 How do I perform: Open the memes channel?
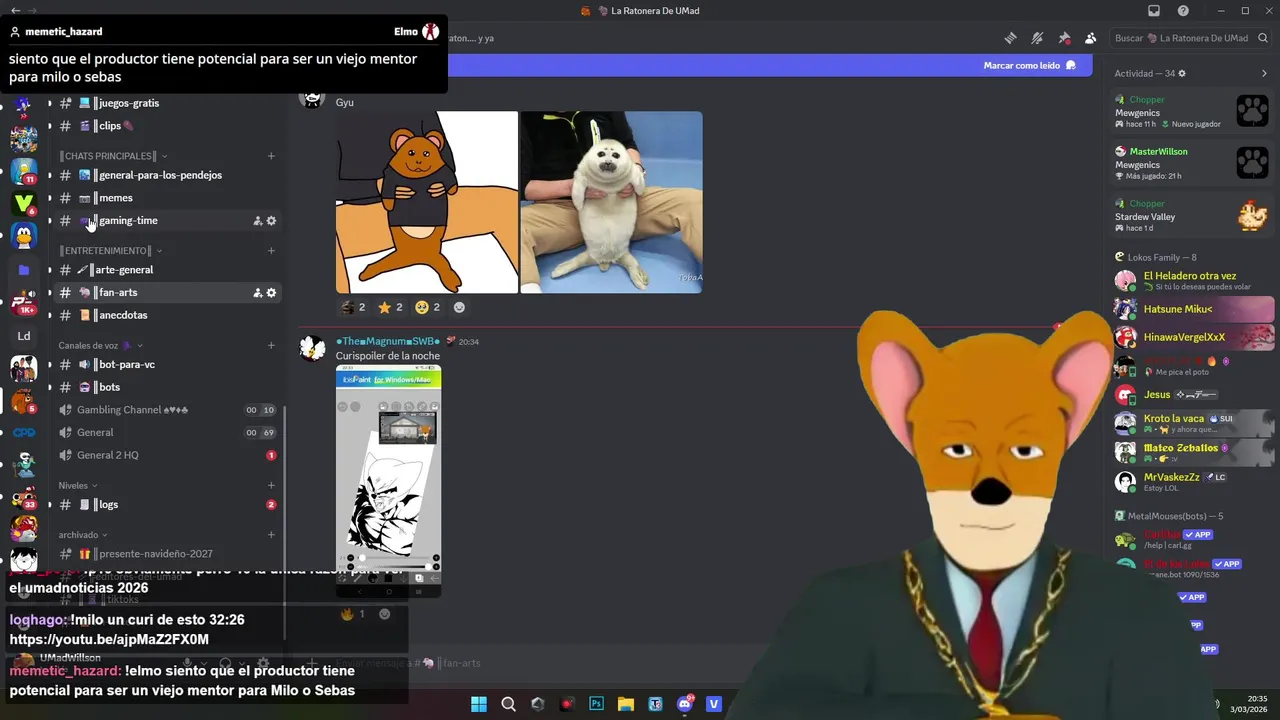[x=168, y=198]
